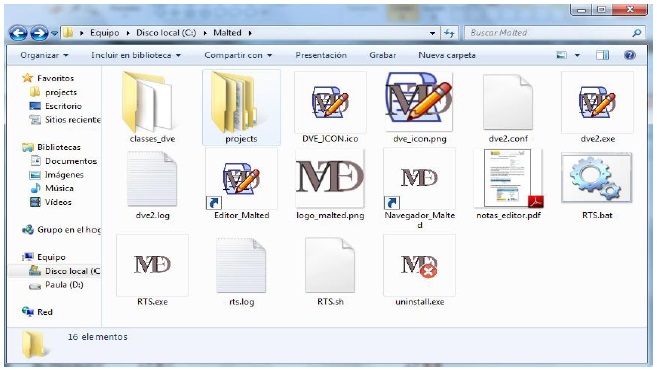Screen dimensions: 657x370
Task: Select the uninstall.exe icon
Action: [419, 266]
